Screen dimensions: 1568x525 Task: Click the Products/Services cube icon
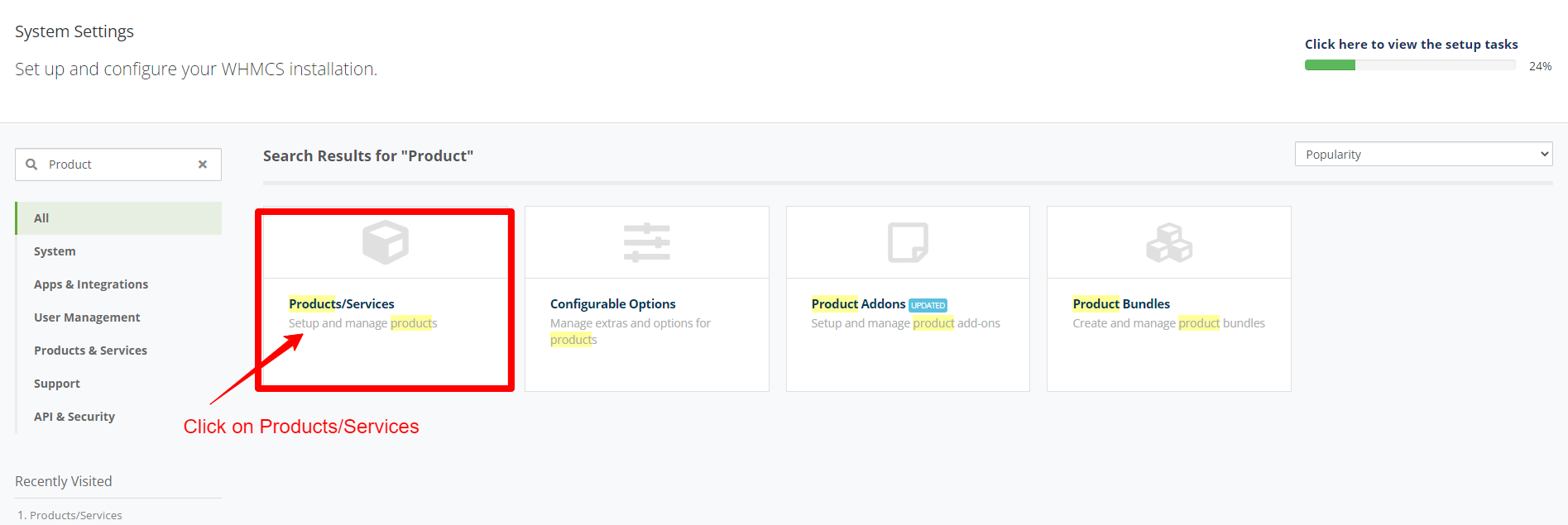386,242
